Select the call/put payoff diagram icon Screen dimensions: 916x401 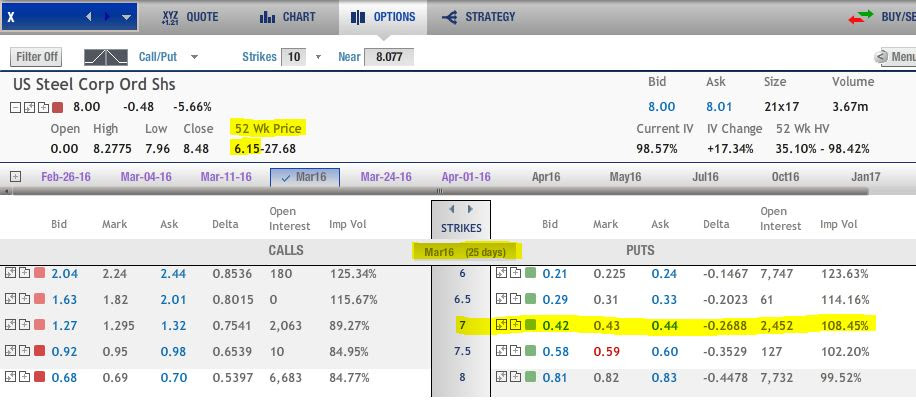pos(106,57)
